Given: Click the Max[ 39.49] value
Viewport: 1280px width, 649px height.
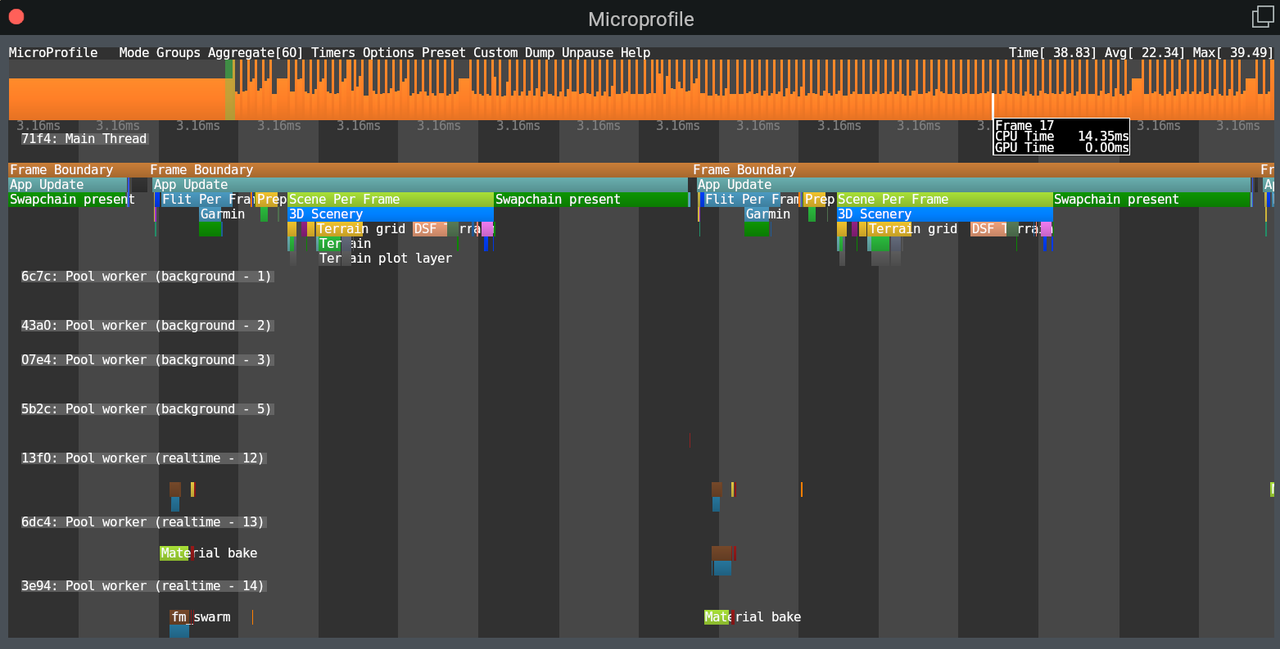Looking at the screenshot, I should (1233, 53).
